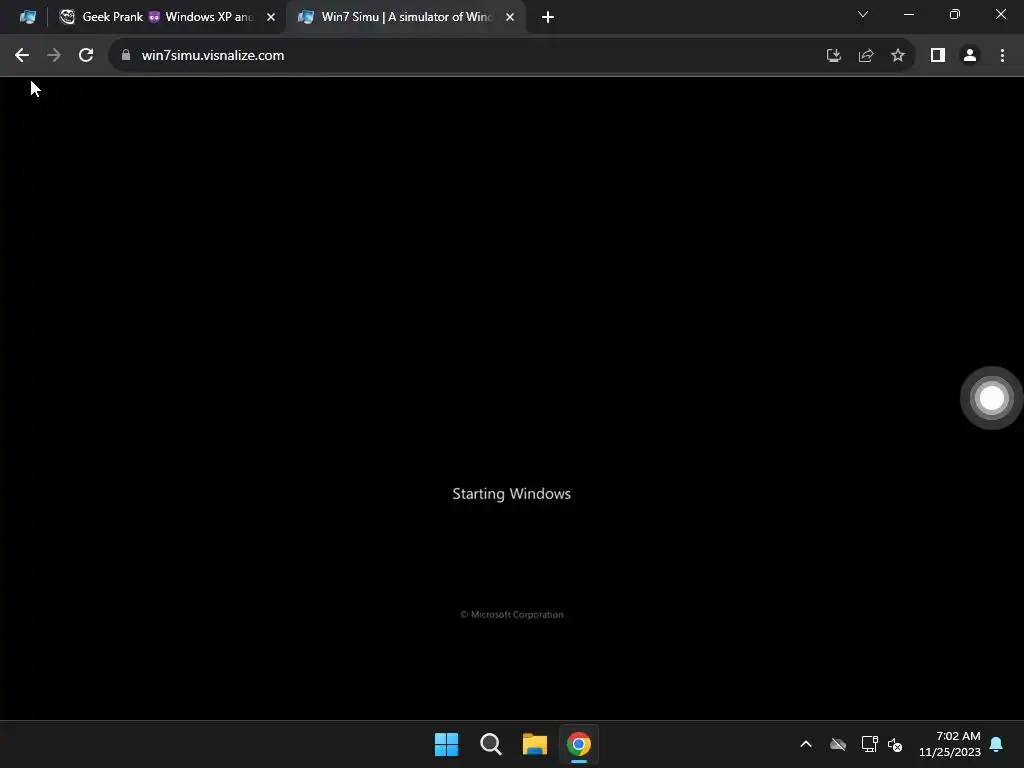Viewport: 1024px width, 768px height.
Task: Bookmark this tab with the star
Action: [898, 56]
